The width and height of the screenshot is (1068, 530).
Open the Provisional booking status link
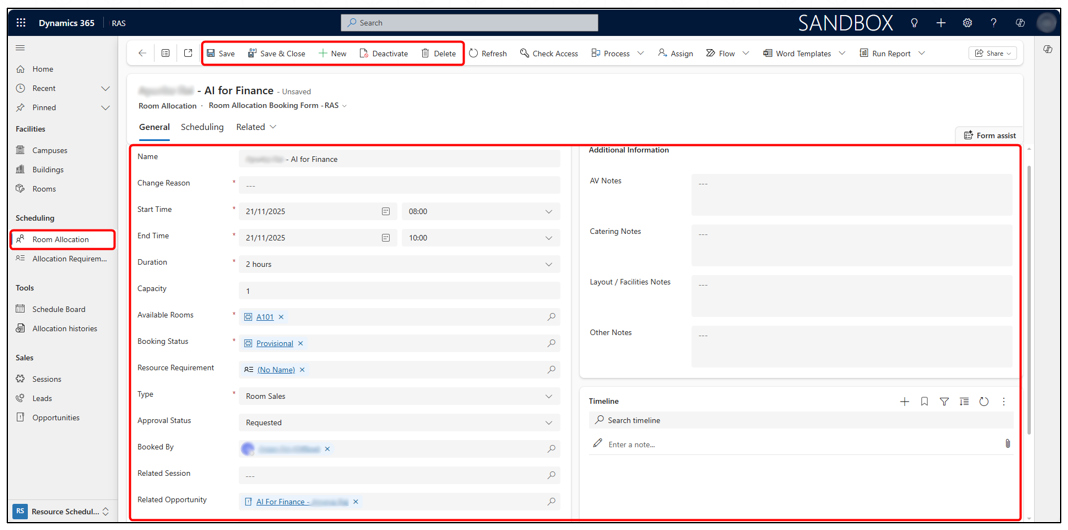coord(274,344)
